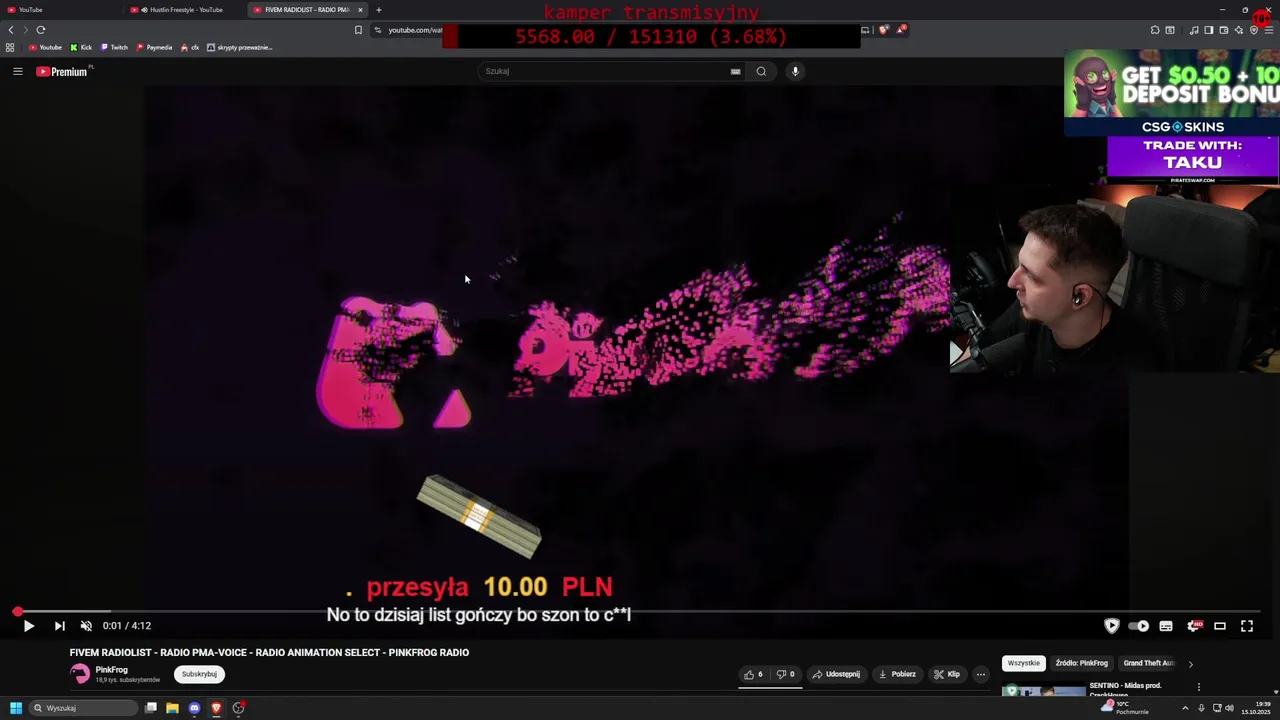Screen dimensions: 1280x720
Task: Open player settings gear menu
Action: (1193, 626)
